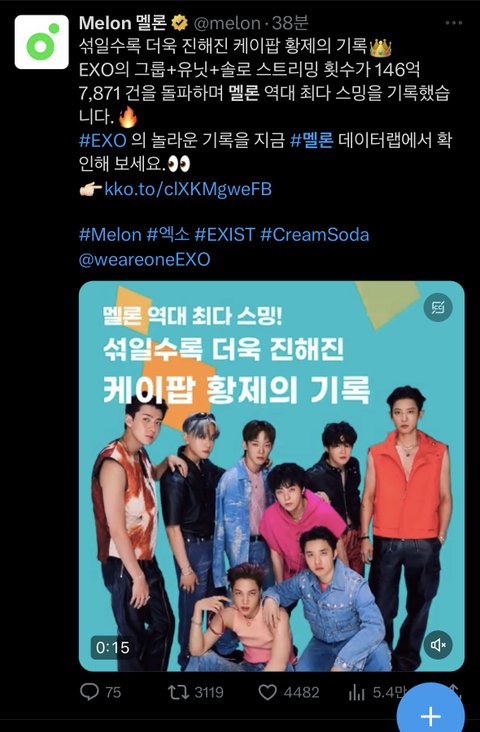The width and height of the screenshot is (480, 732).
Task: Click the gold verified badge
Action: [180, 22]
